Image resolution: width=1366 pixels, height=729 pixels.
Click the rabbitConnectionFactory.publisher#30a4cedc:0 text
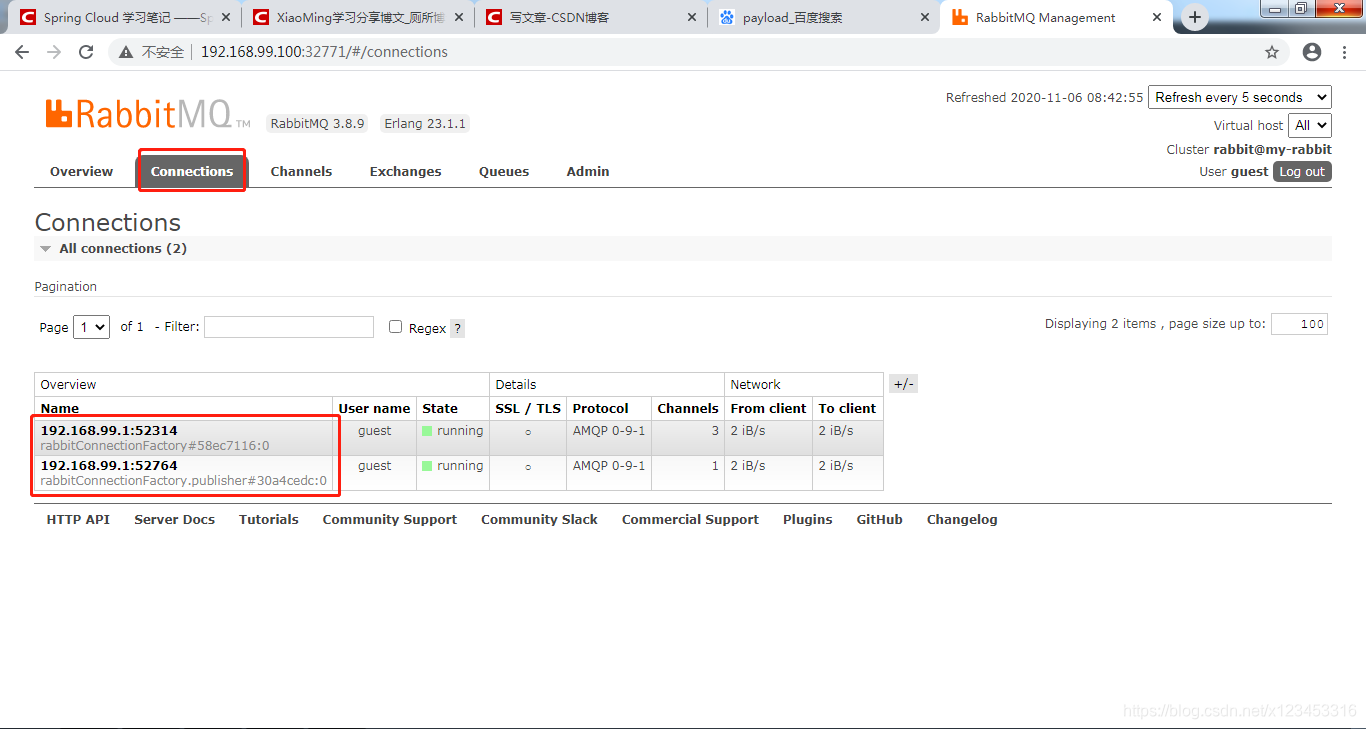[183, 481]
